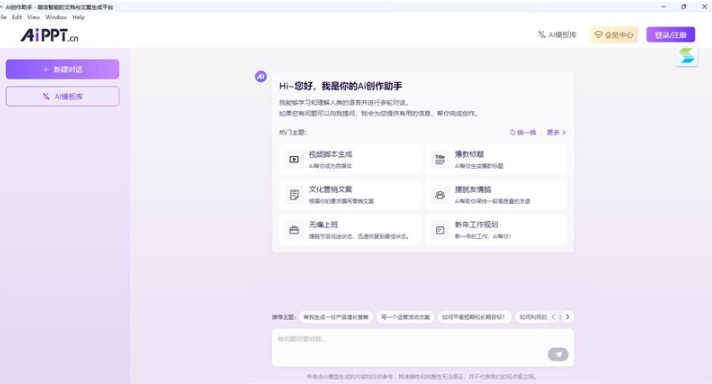Maximize the AiPPT window
712x384 pixels.
pyautogui.click(x=683, y=7)
